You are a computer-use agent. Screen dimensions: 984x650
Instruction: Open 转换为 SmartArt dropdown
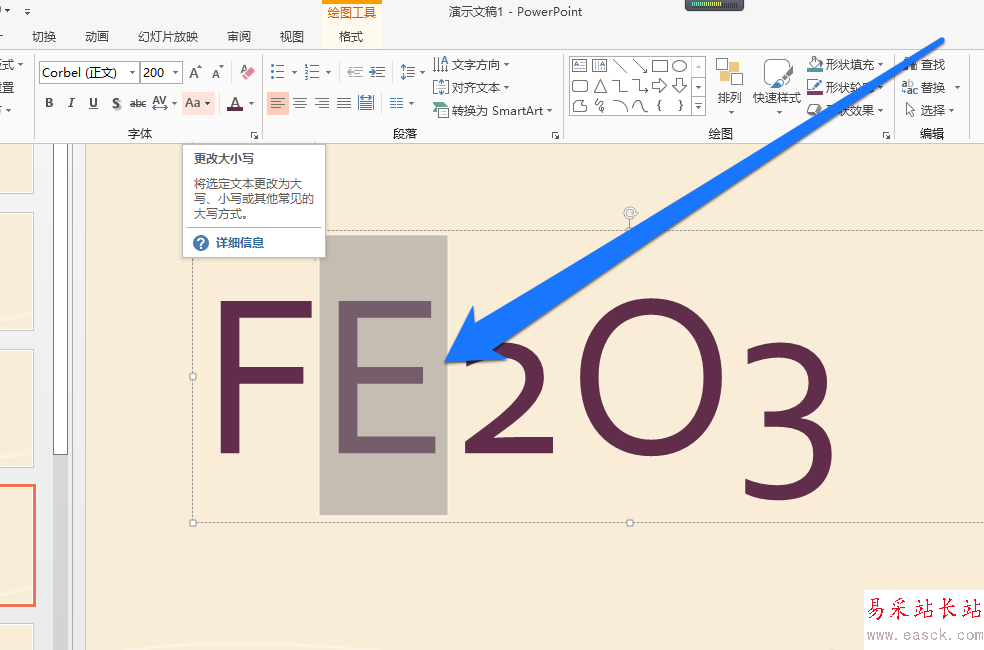click(493, 110)
